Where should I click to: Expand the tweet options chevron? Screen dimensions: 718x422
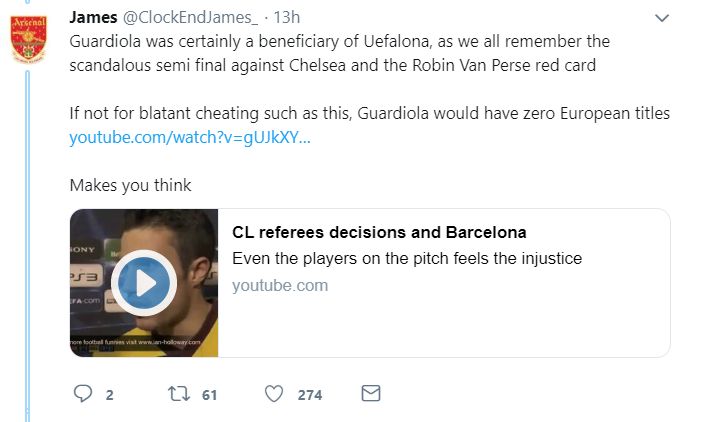(x=662, y=18)
